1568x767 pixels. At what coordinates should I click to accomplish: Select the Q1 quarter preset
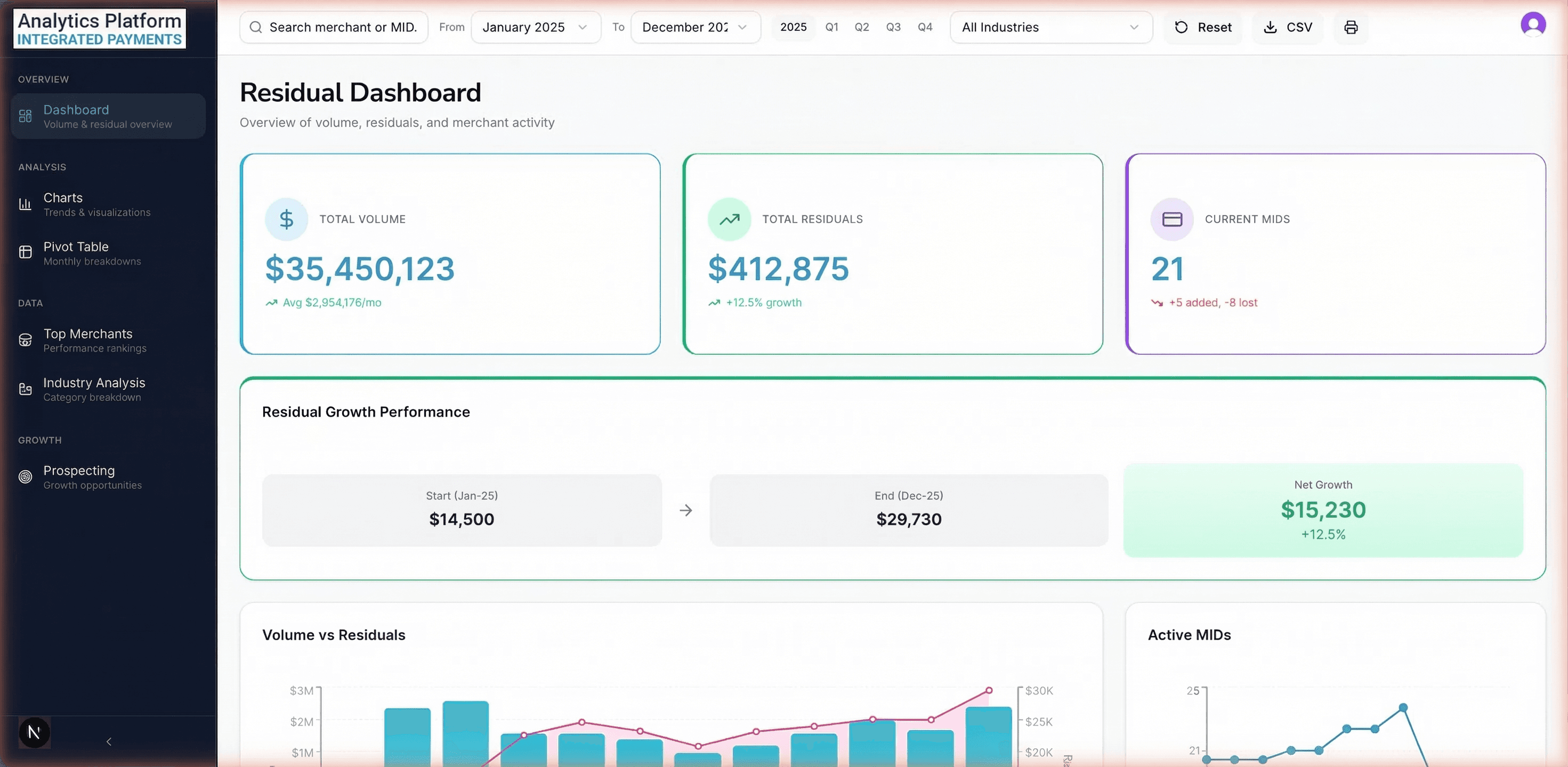tap(831, 27)
